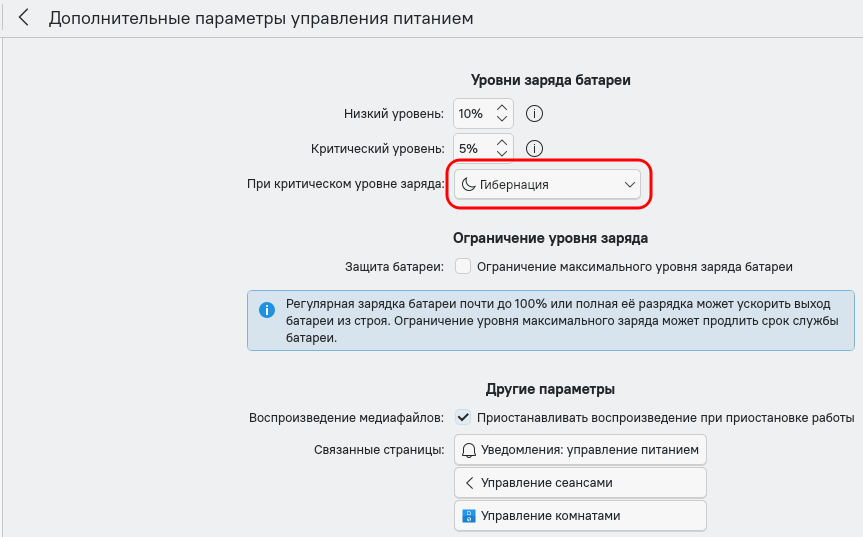The width and height of the screenshot is (863, 537).
Task: Uncheck pause media playback on suspend
Action: pos(463,417)
